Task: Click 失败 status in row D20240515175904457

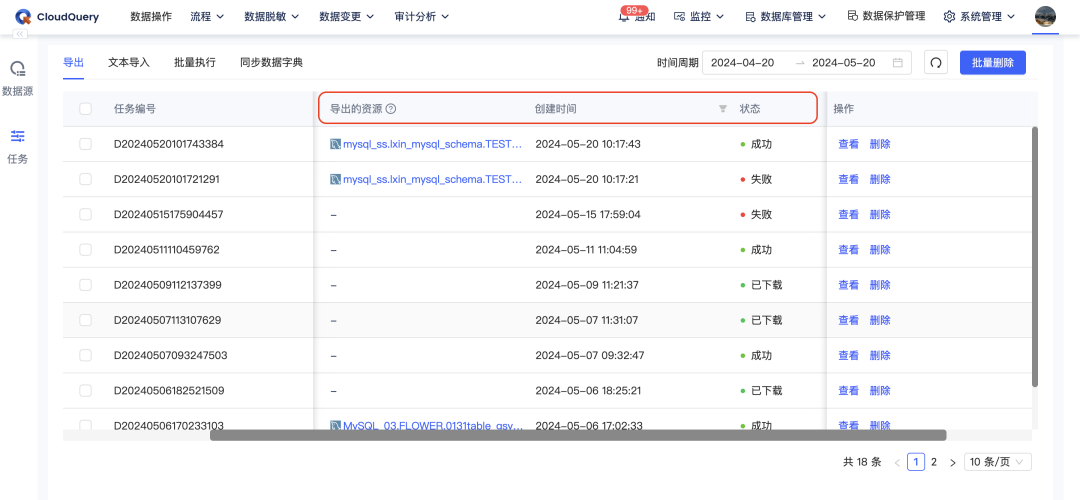Action: (761, 214)
